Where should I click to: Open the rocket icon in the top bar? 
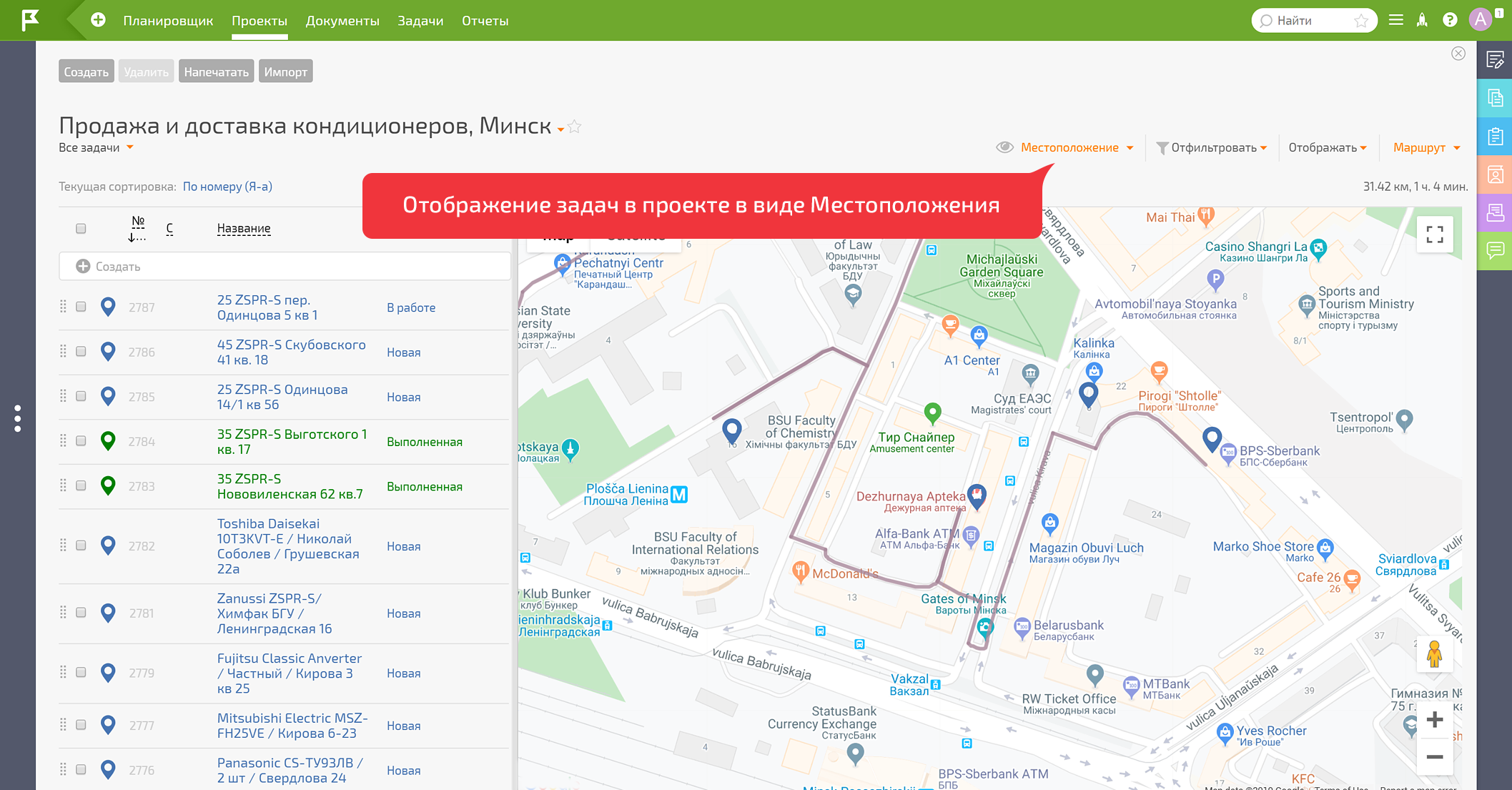[1422, 20]
